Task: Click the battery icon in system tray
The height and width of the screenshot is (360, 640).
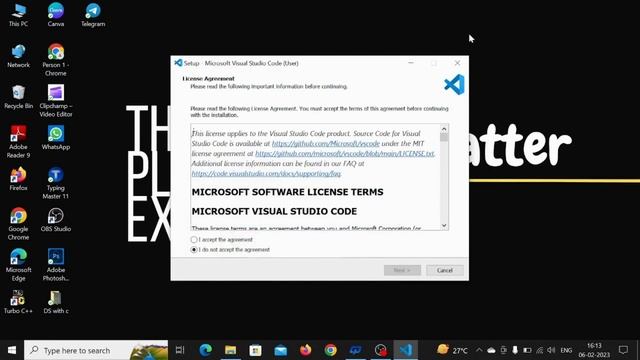Action: pos(527,350)
